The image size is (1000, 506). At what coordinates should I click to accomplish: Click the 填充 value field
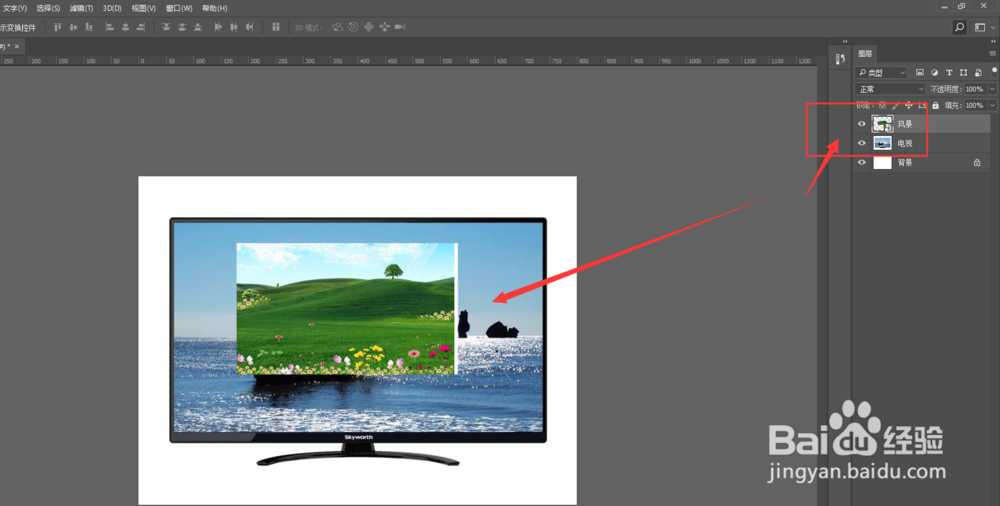(974, 105)
